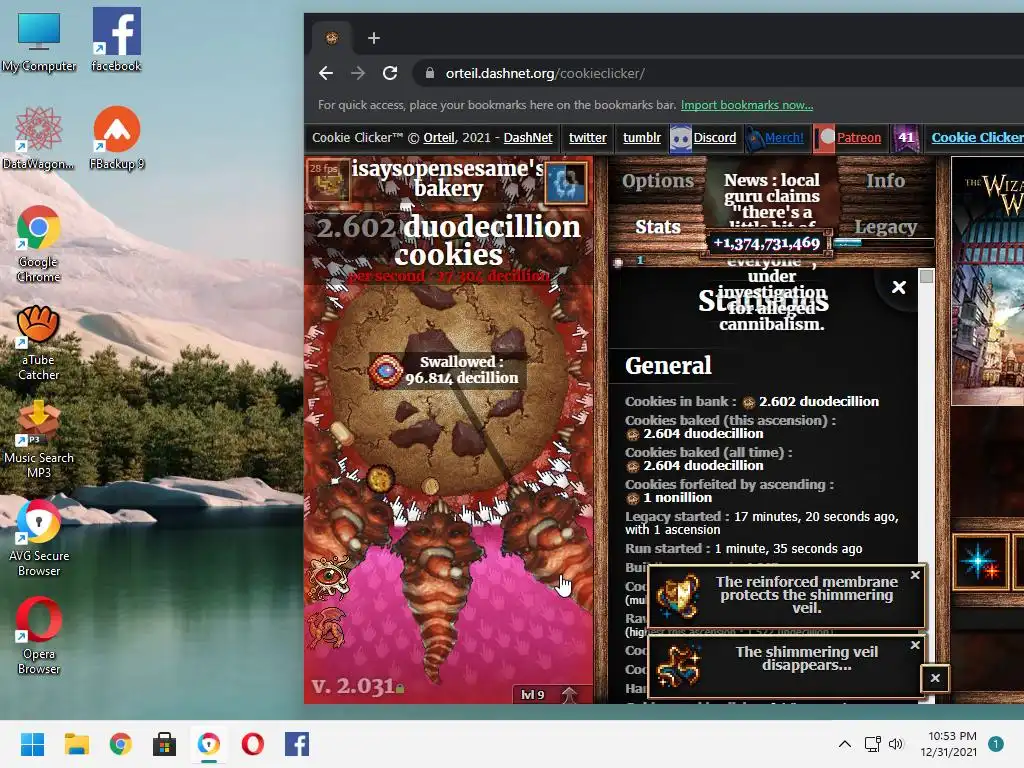1024x768 pixels.
Task: Open the tumblr link
Action: (641, 138)
